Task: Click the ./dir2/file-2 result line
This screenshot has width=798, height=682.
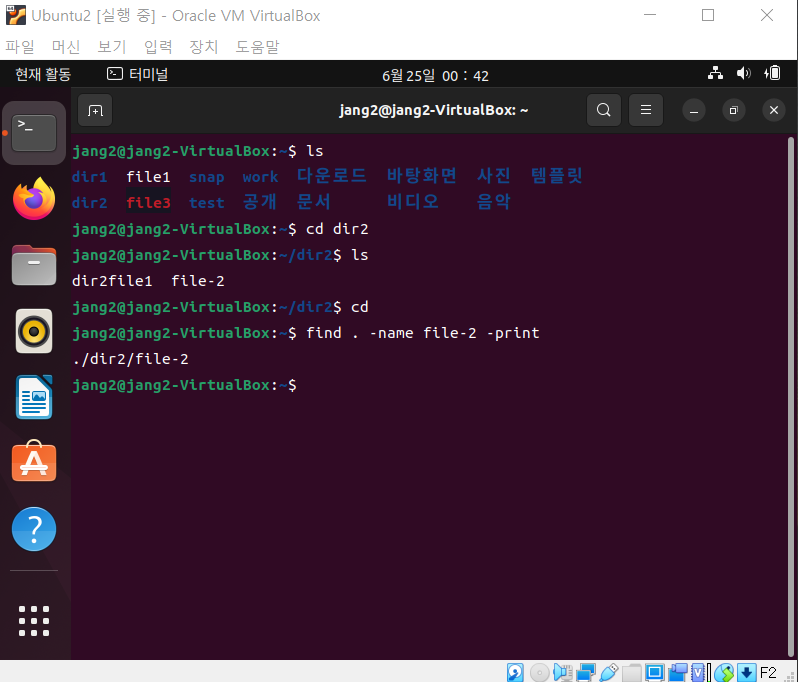Action: [130, 359]
